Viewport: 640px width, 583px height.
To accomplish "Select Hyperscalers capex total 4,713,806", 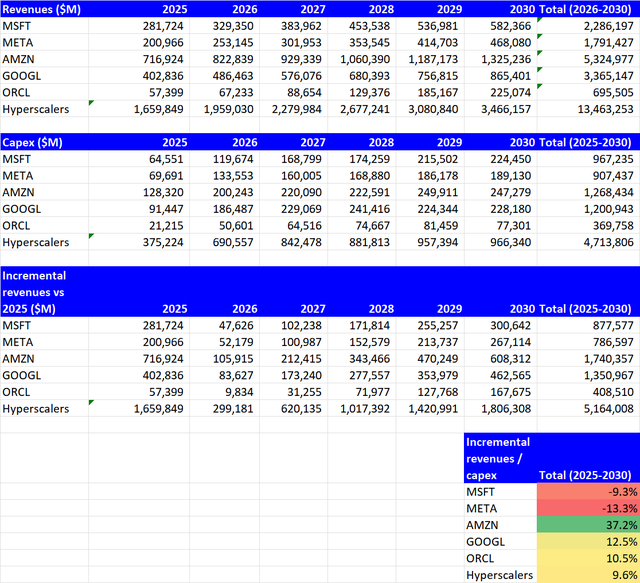I will click(588, 243).
